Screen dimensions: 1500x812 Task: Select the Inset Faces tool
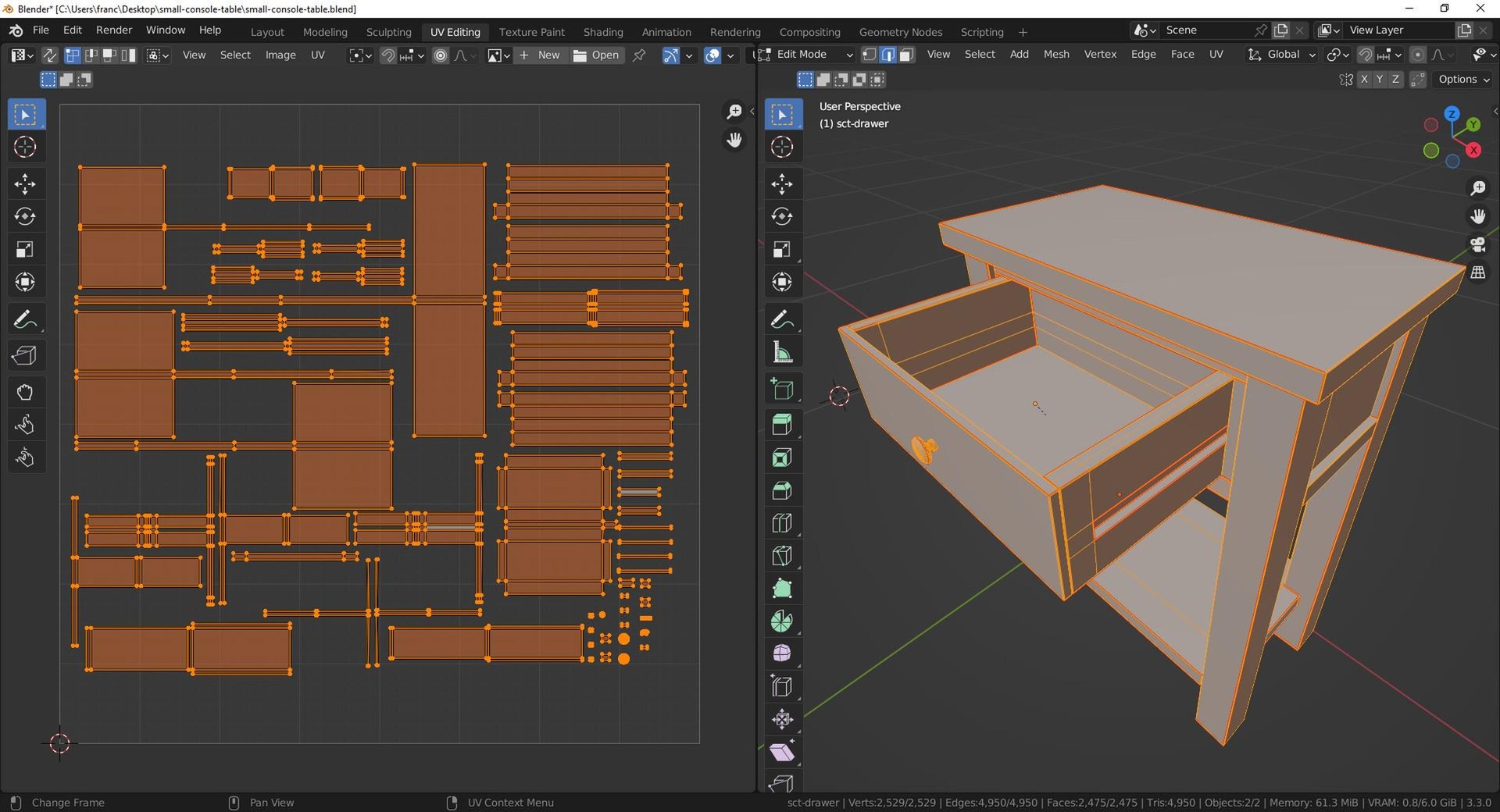pyautogui.click(x=782, y=458)
